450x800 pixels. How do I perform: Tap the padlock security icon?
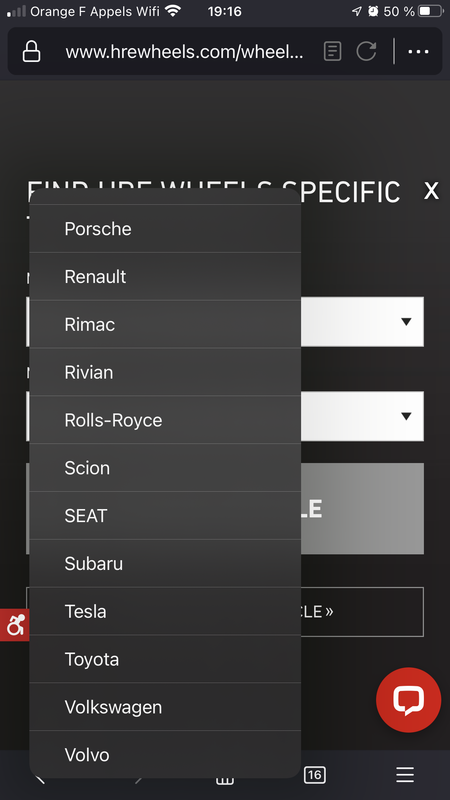32,52
